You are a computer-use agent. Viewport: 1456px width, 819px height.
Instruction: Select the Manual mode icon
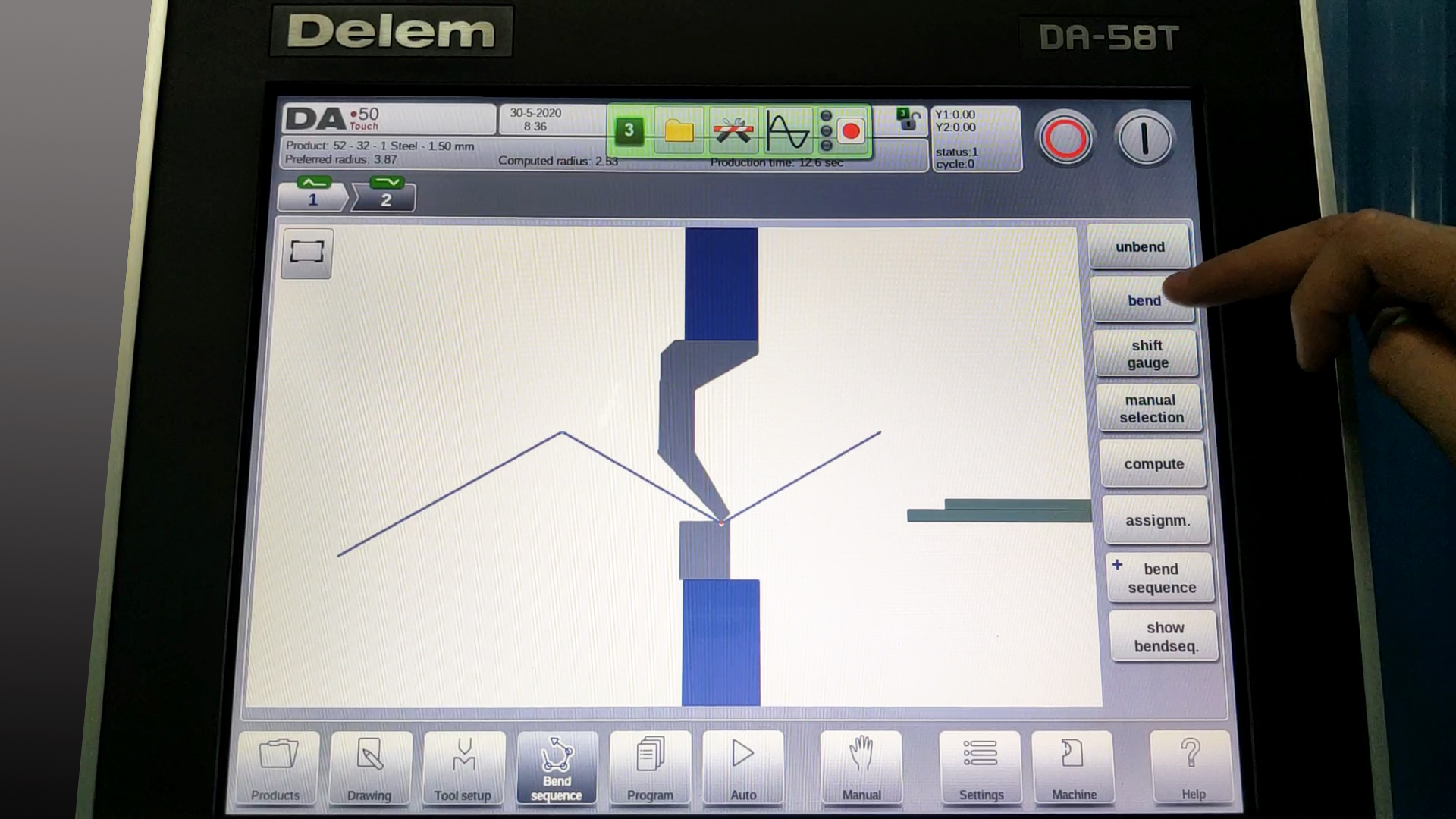point(861,765)
